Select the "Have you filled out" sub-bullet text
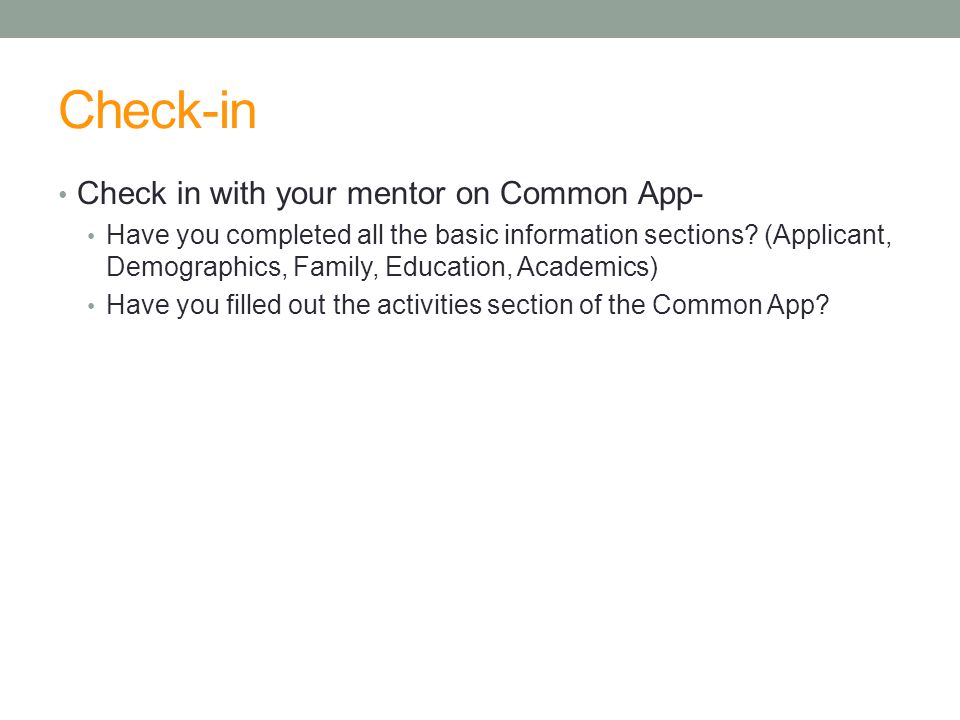This screenshot has height=720, width=960. (x=468, y=305)
